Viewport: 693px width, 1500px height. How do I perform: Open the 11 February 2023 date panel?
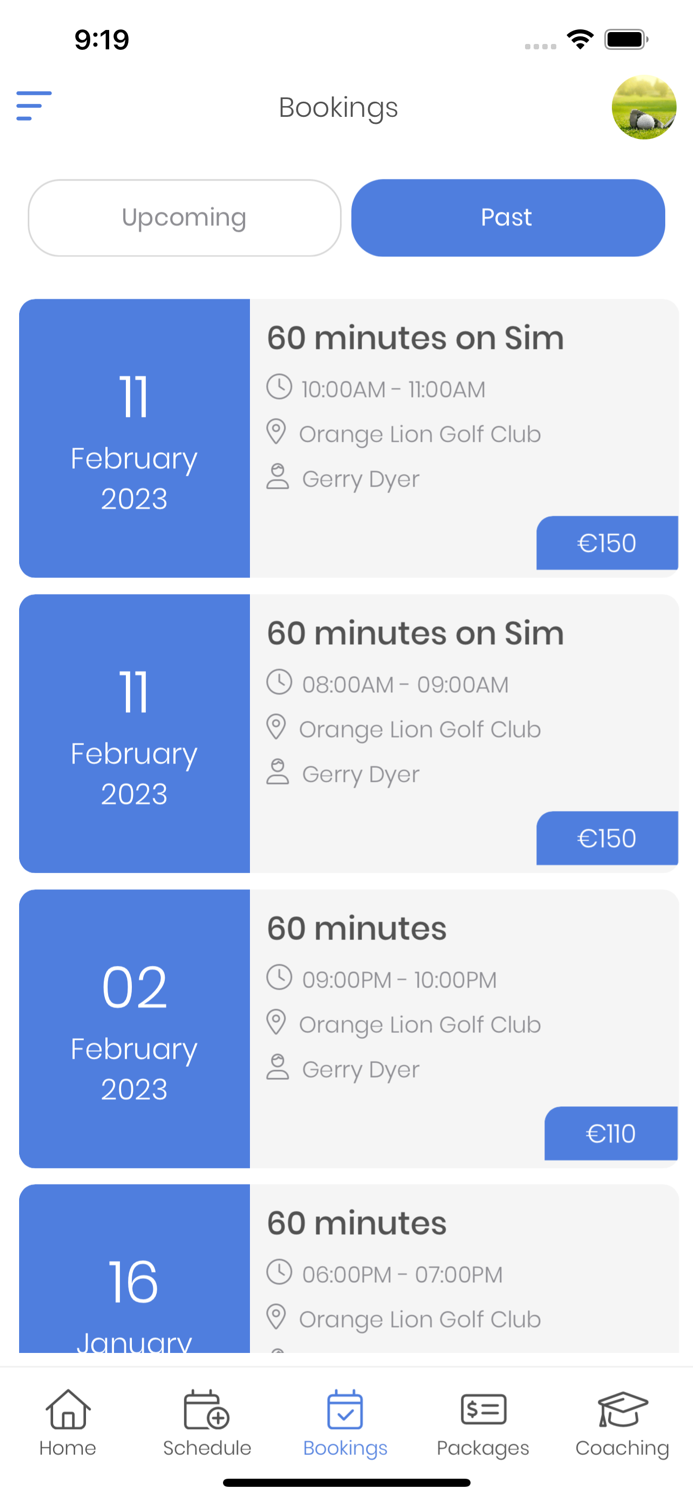134,438
